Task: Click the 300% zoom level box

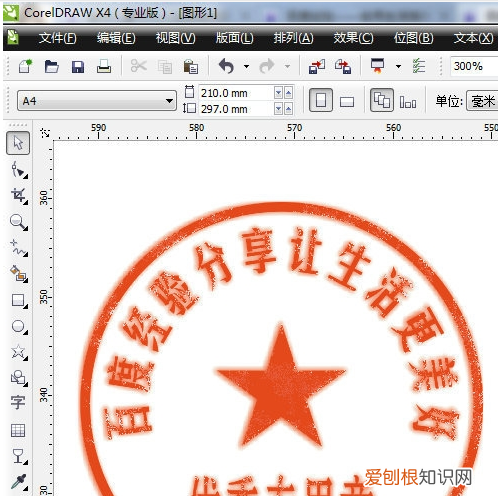Action: click(x=474, y=66)
